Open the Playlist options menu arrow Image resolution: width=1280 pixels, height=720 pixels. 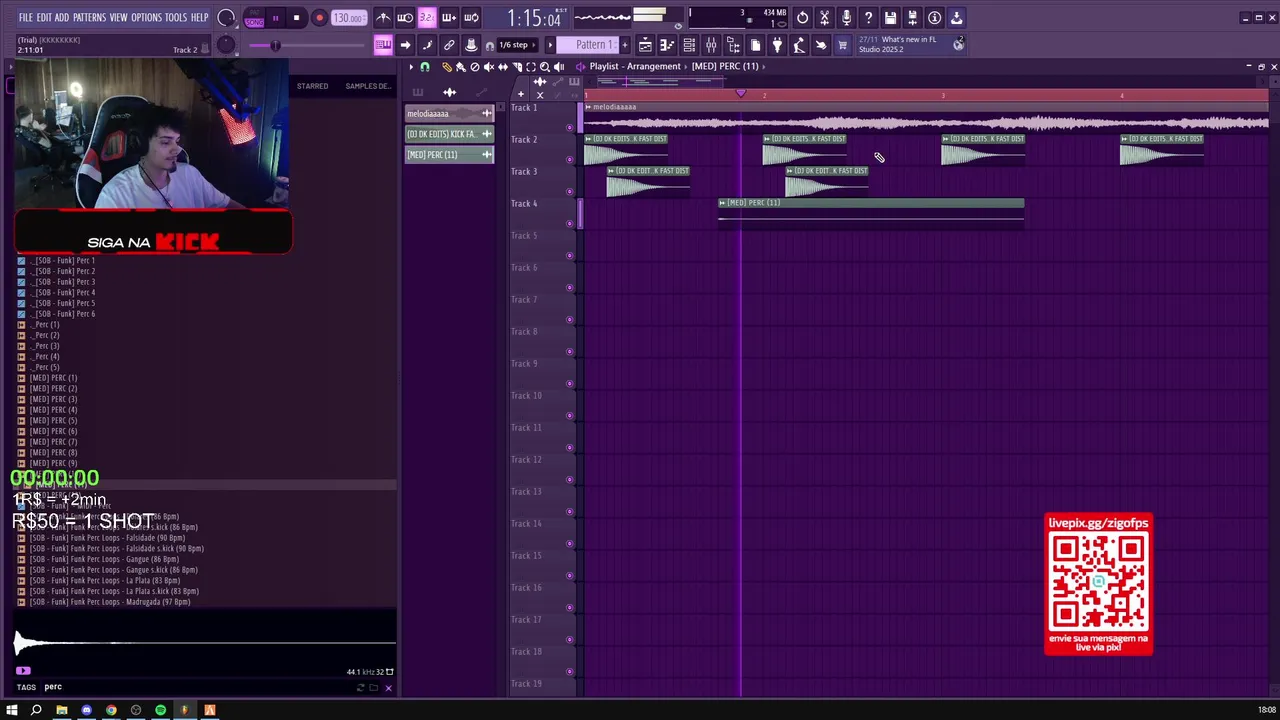(410, 67)
